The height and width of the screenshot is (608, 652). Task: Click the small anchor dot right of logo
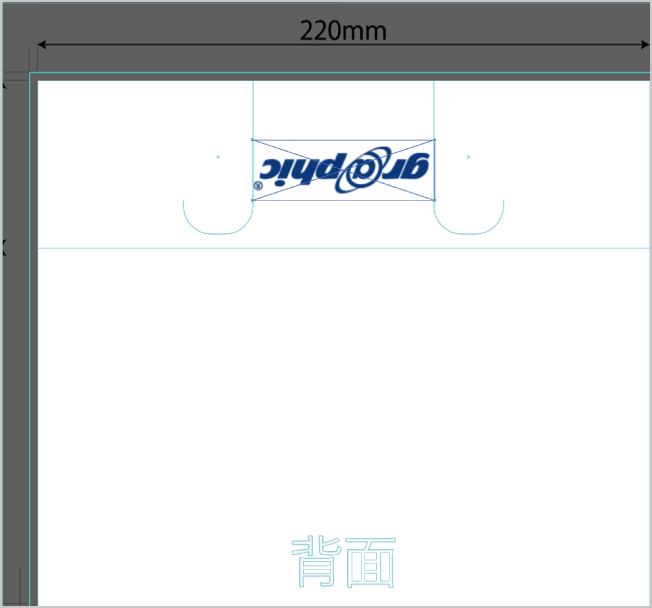pos(468,157)
